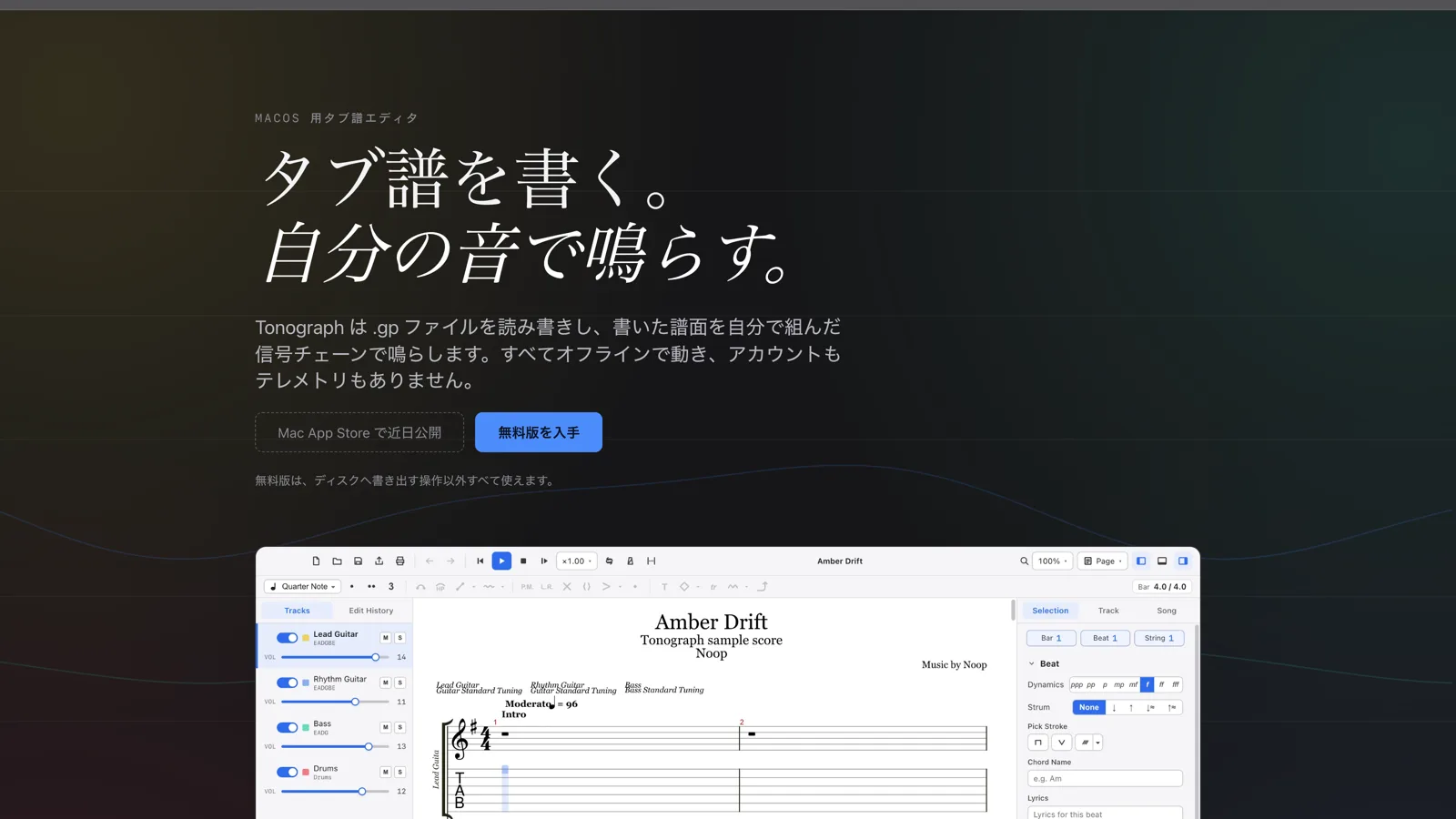
Task: Switch to the Edit History tab
Action: coord(371,611)
